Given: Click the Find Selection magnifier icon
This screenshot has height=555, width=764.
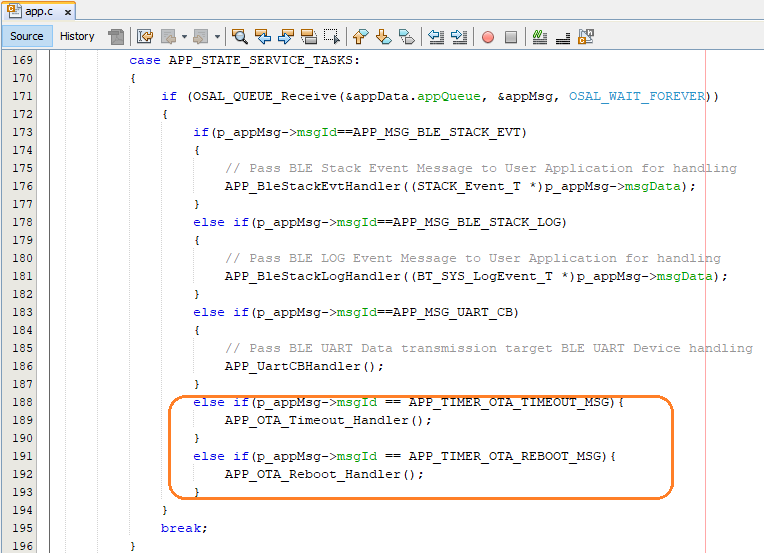Looking at the screenshot, I should (240, 37).
